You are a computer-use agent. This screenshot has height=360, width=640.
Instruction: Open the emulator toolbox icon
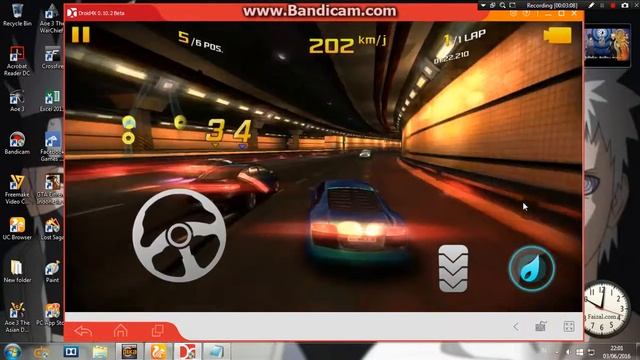point(541,326)
